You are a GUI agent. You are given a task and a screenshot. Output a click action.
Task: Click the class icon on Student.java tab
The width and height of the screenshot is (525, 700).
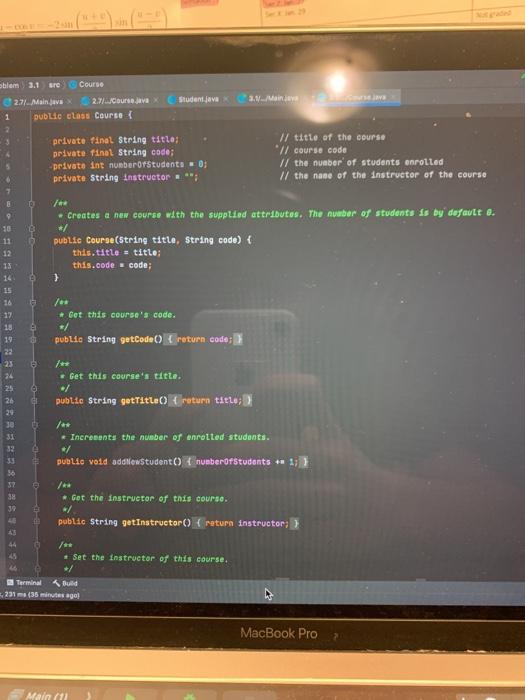pos(172,100)
